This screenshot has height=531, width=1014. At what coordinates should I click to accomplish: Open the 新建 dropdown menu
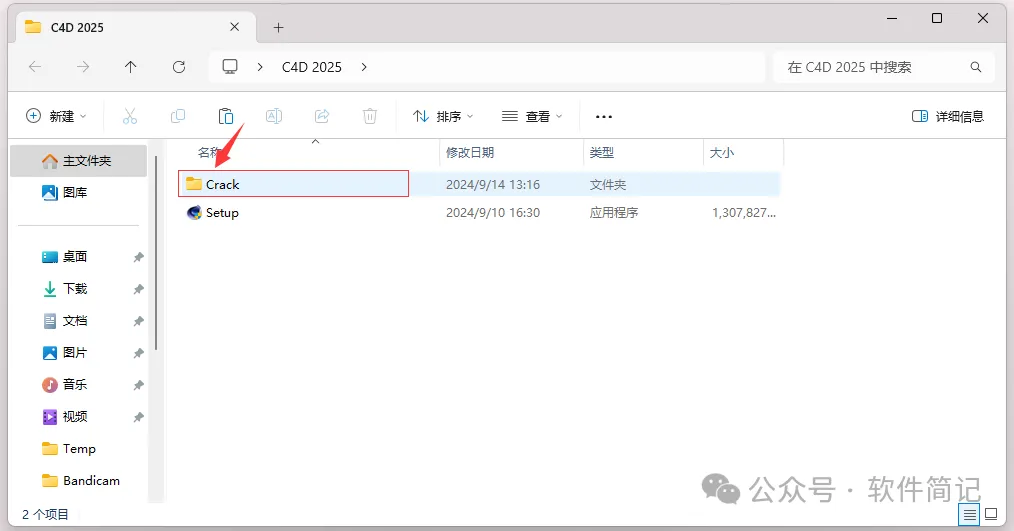[x=56, y=116]
